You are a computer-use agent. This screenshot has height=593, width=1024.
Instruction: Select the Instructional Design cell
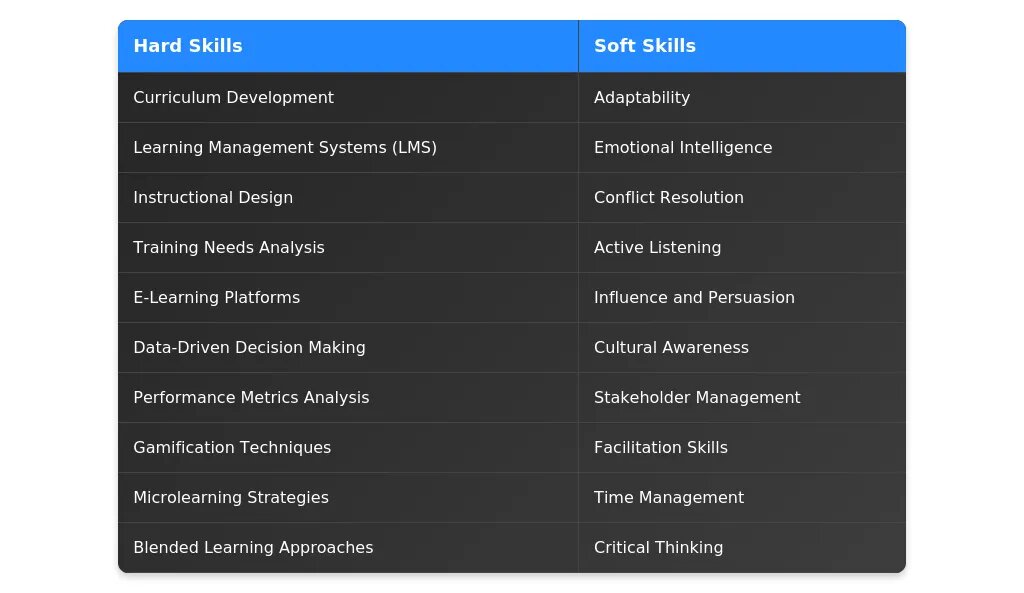coord(213,198)
